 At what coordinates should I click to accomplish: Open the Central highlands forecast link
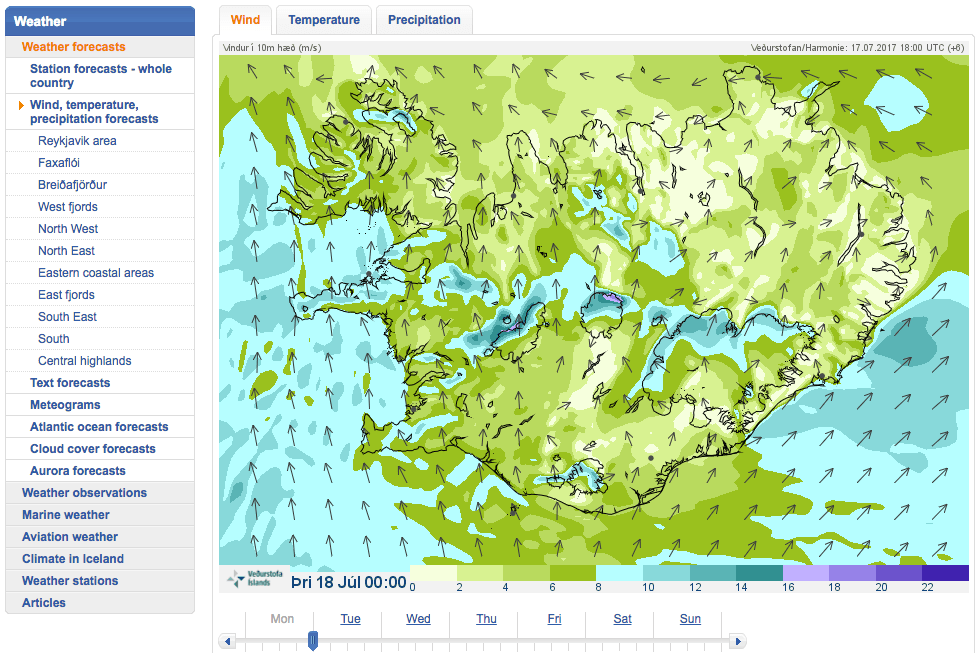[84, 361]
